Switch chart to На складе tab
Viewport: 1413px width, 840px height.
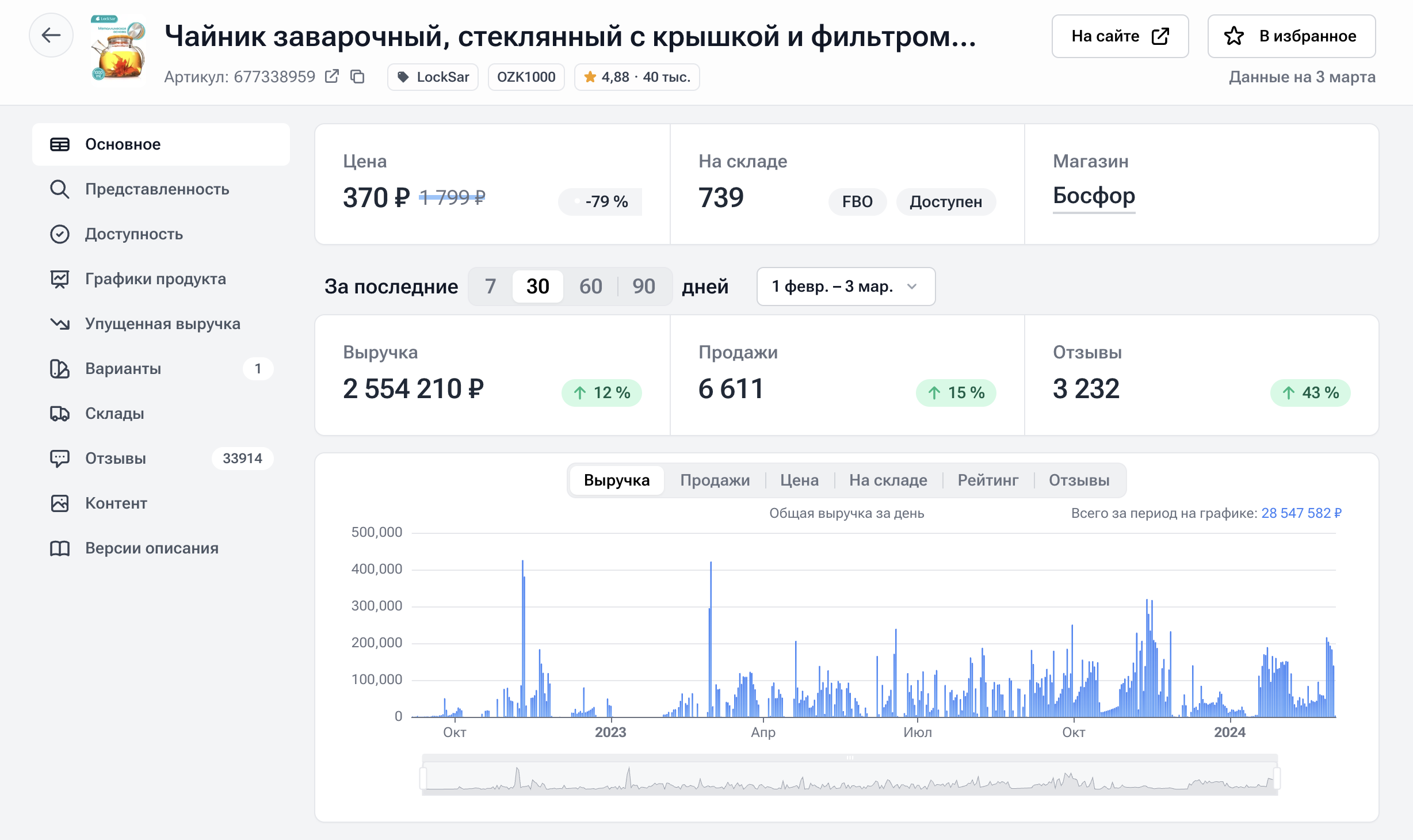pos(888,480)
